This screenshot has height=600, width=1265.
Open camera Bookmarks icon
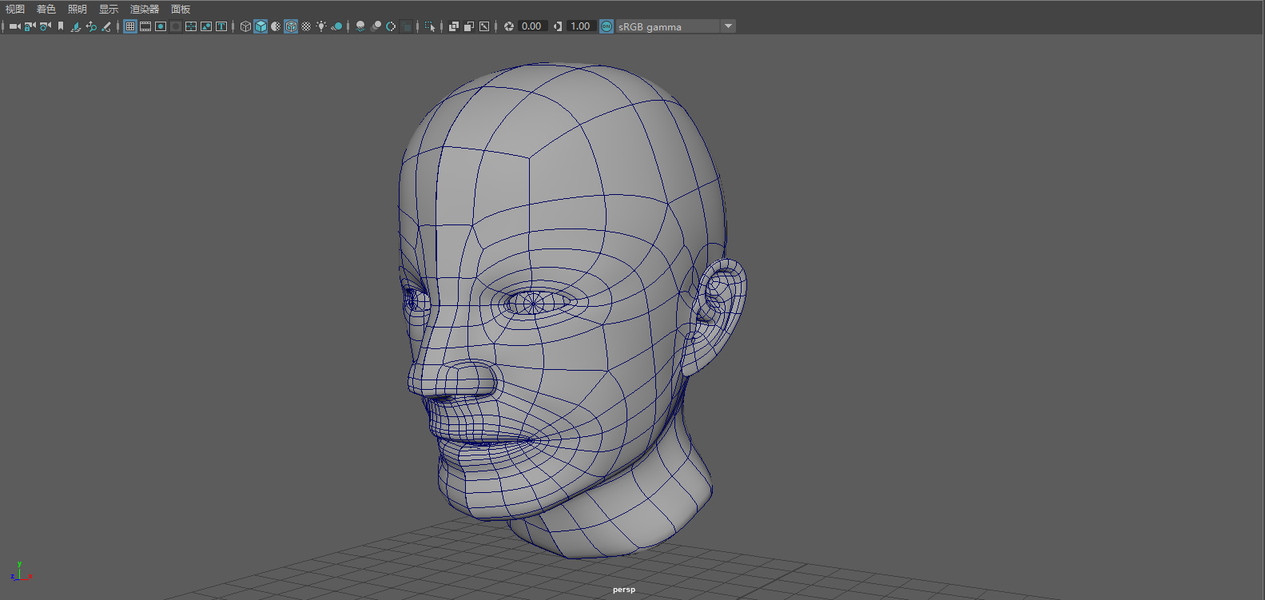click(x=61, y=26)
